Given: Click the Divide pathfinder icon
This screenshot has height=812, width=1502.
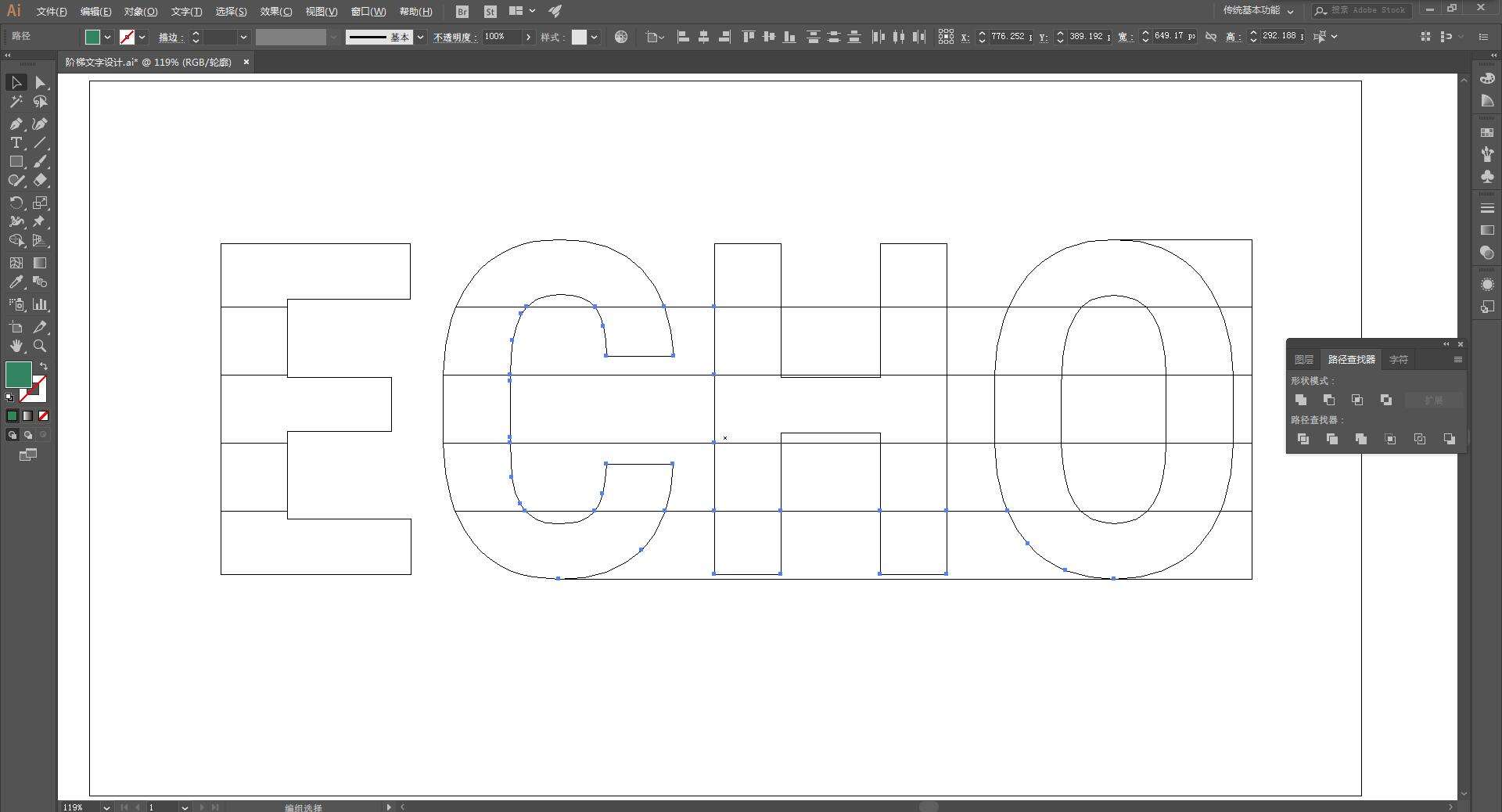Looking at the screenshot, I should pyautogui.click(x=1303, y=439).
